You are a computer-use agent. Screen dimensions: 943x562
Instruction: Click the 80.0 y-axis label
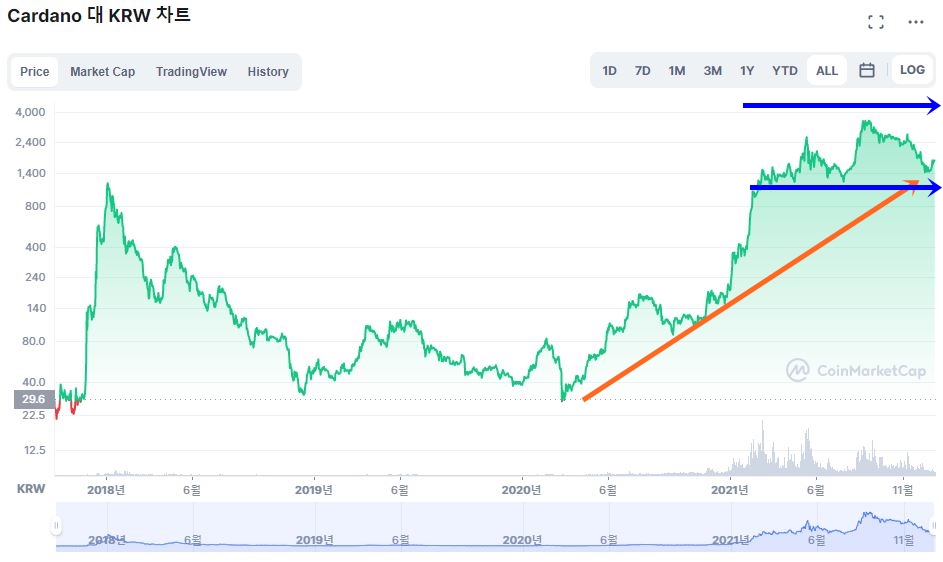point(34,341)
